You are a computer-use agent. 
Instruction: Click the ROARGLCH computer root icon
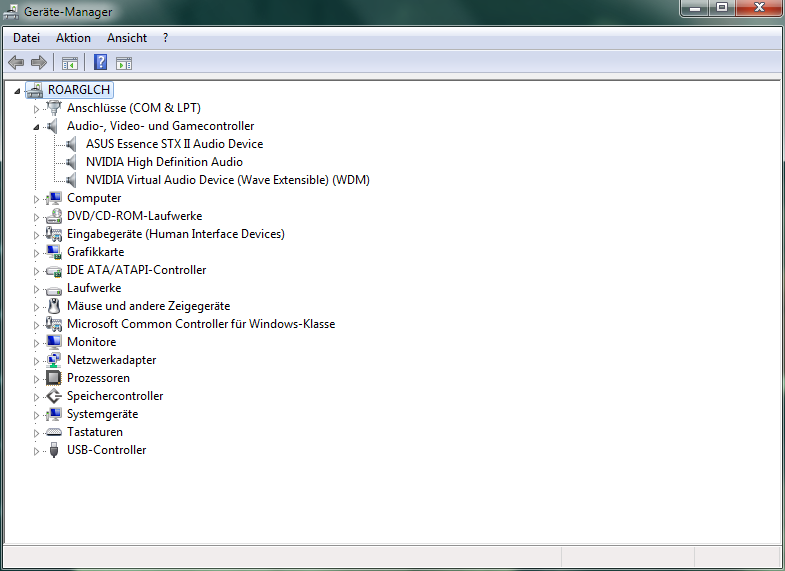(35, 90)
